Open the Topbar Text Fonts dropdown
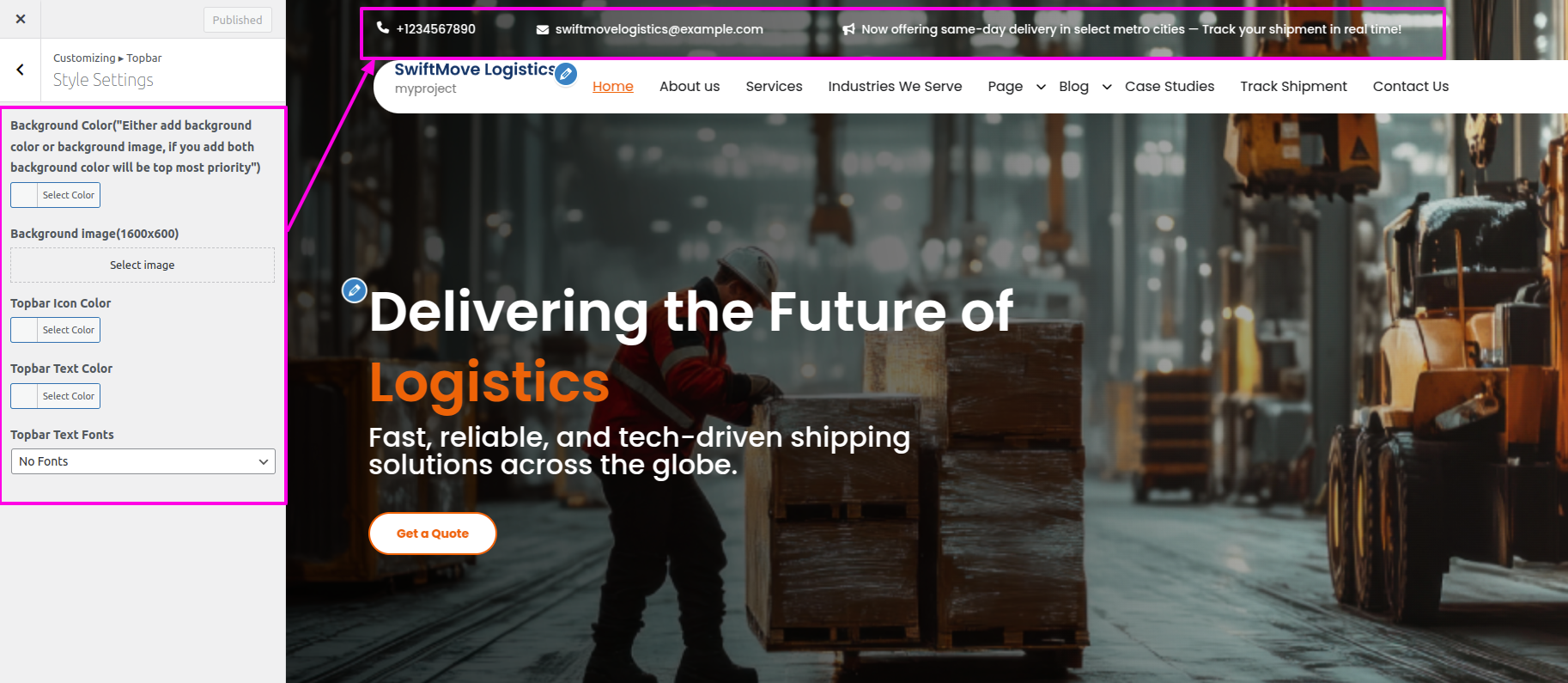This screenshot has height=683, width=1568. (143, 461)
